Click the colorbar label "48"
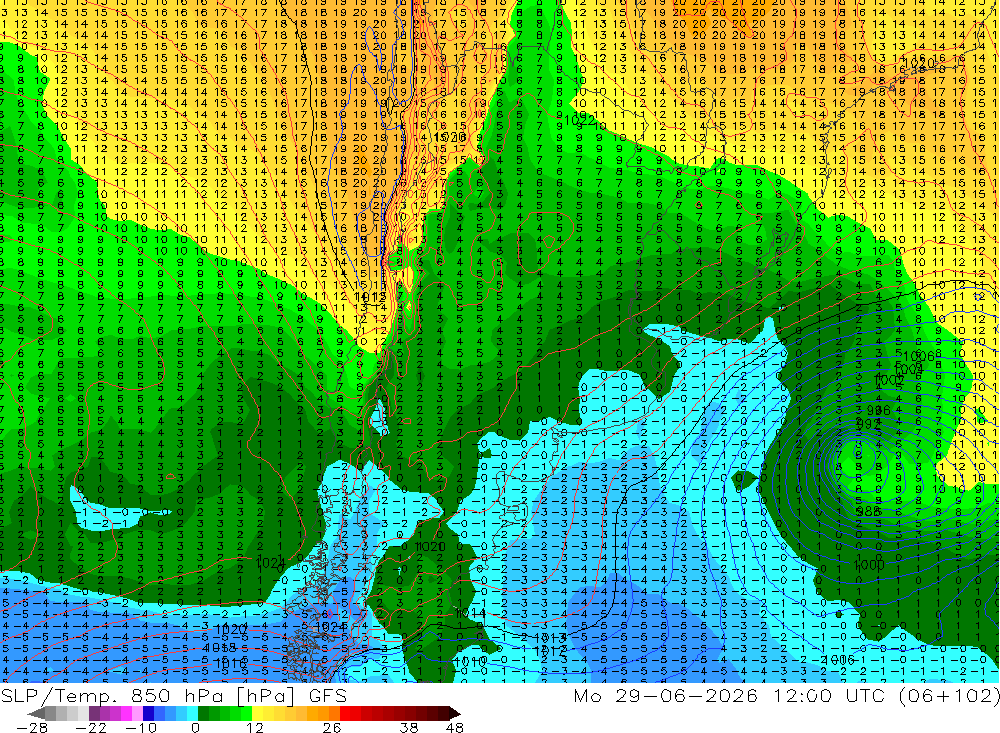 point(455,728)
